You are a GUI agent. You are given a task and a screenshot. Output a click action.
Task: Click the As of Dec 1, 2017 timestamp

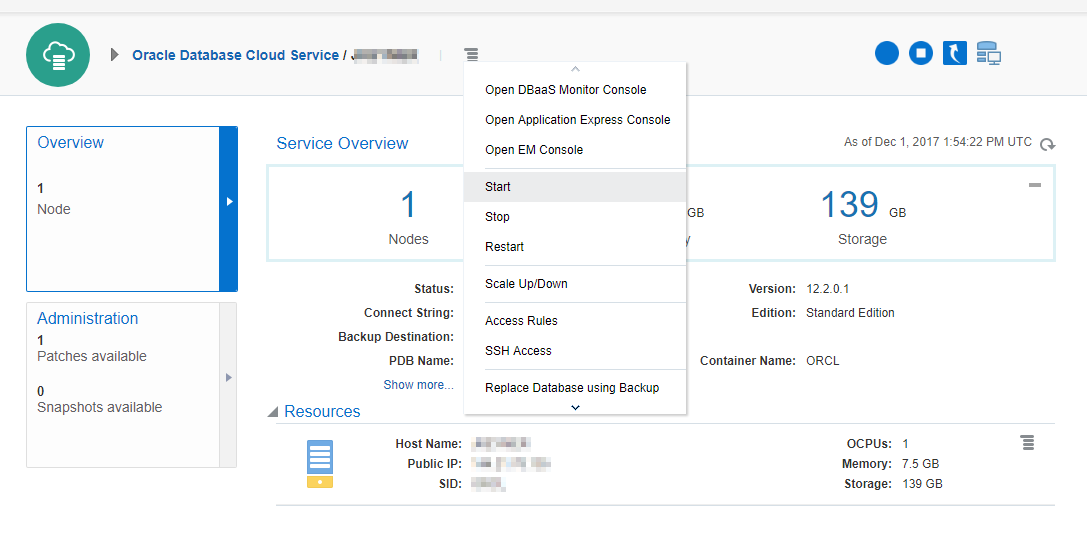tap(938, 142)
